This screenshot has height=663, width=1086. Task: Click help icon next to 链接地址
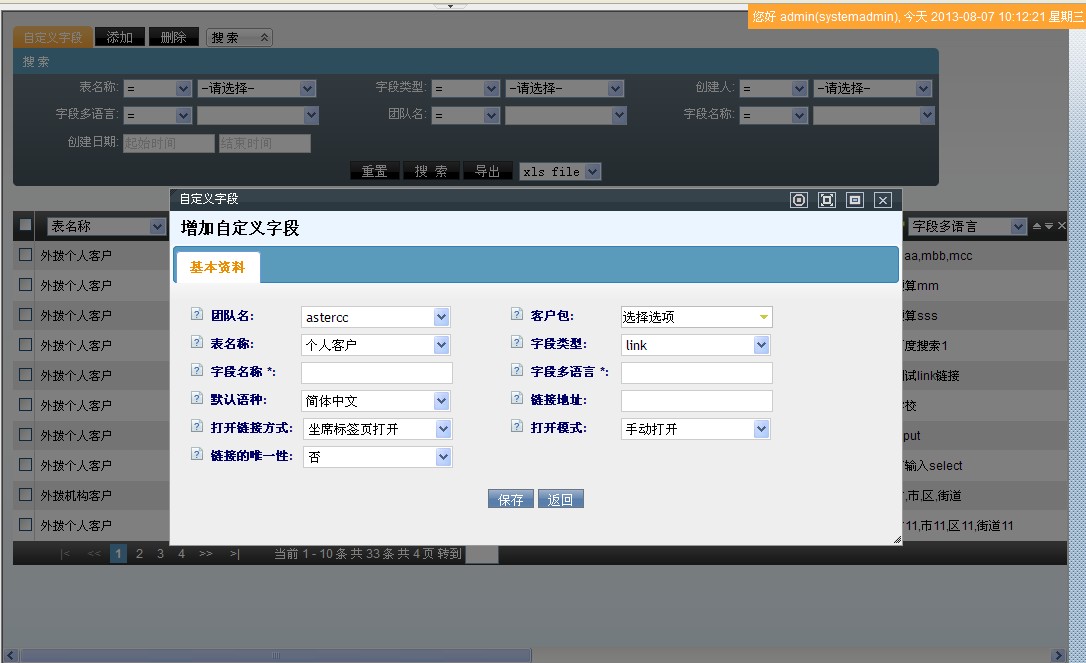[x=516, y=398]
